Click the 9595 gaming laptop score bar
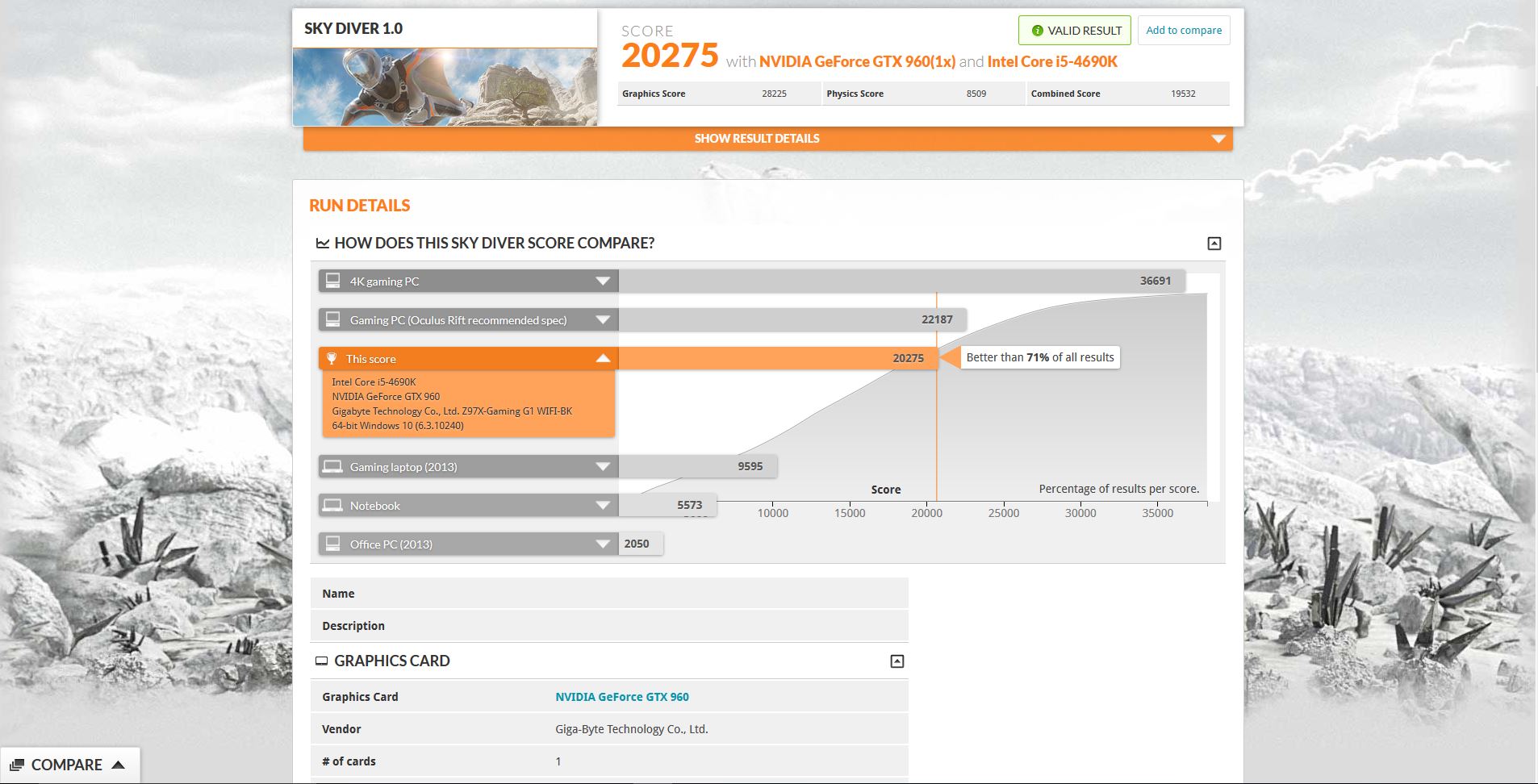 tap(698, 466)
